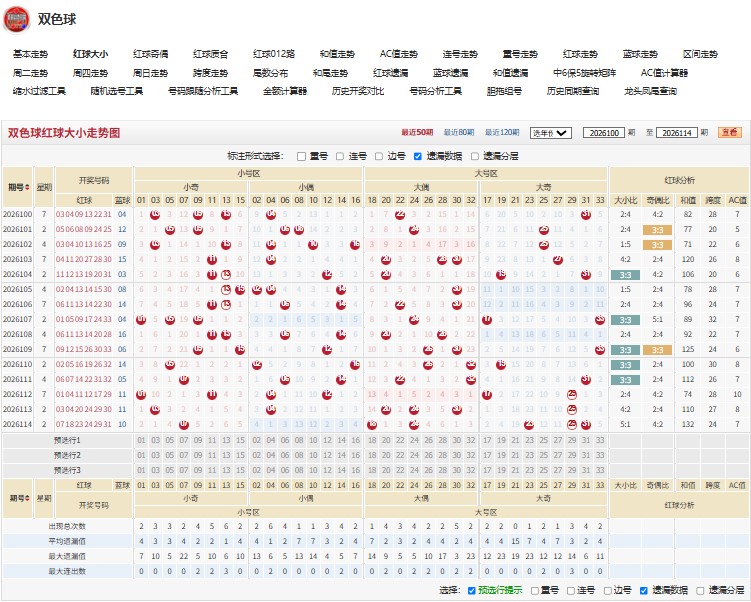
Task: Toggle 边号 checkbox in bottom 选择 row
Action: [x=607, y=591]
